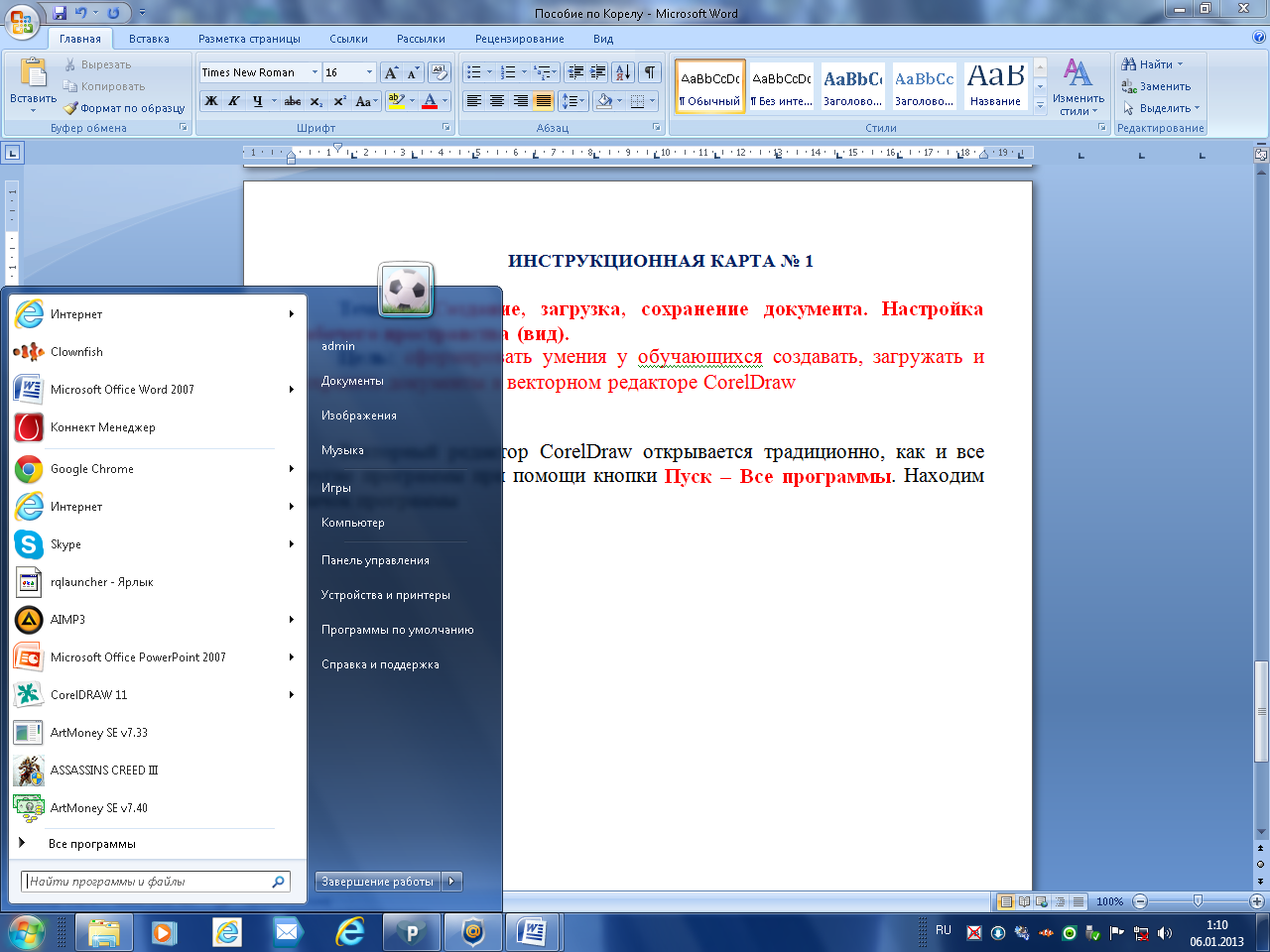Click the bulleted list icon

tap(474, 72)
